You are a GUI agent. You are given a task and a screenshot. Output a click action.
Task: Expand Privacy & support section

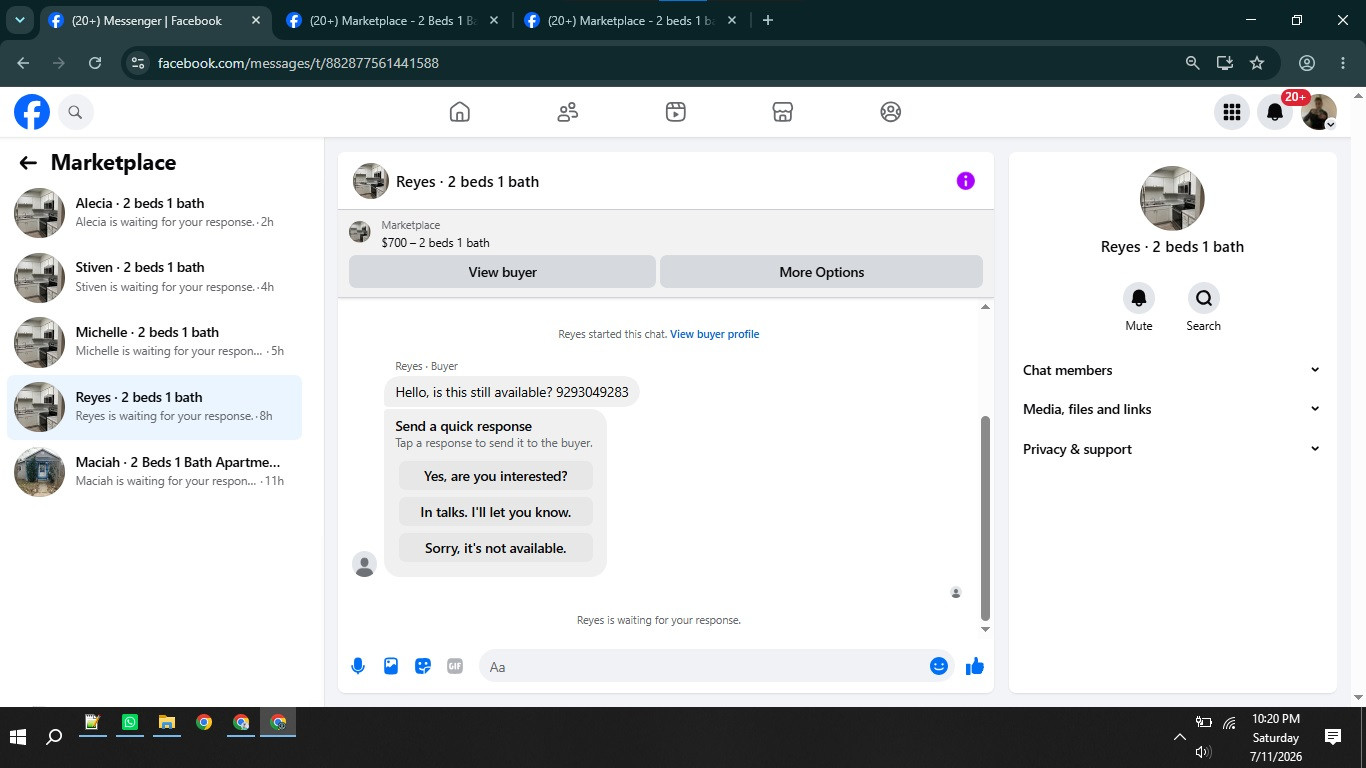(1172, 449)
